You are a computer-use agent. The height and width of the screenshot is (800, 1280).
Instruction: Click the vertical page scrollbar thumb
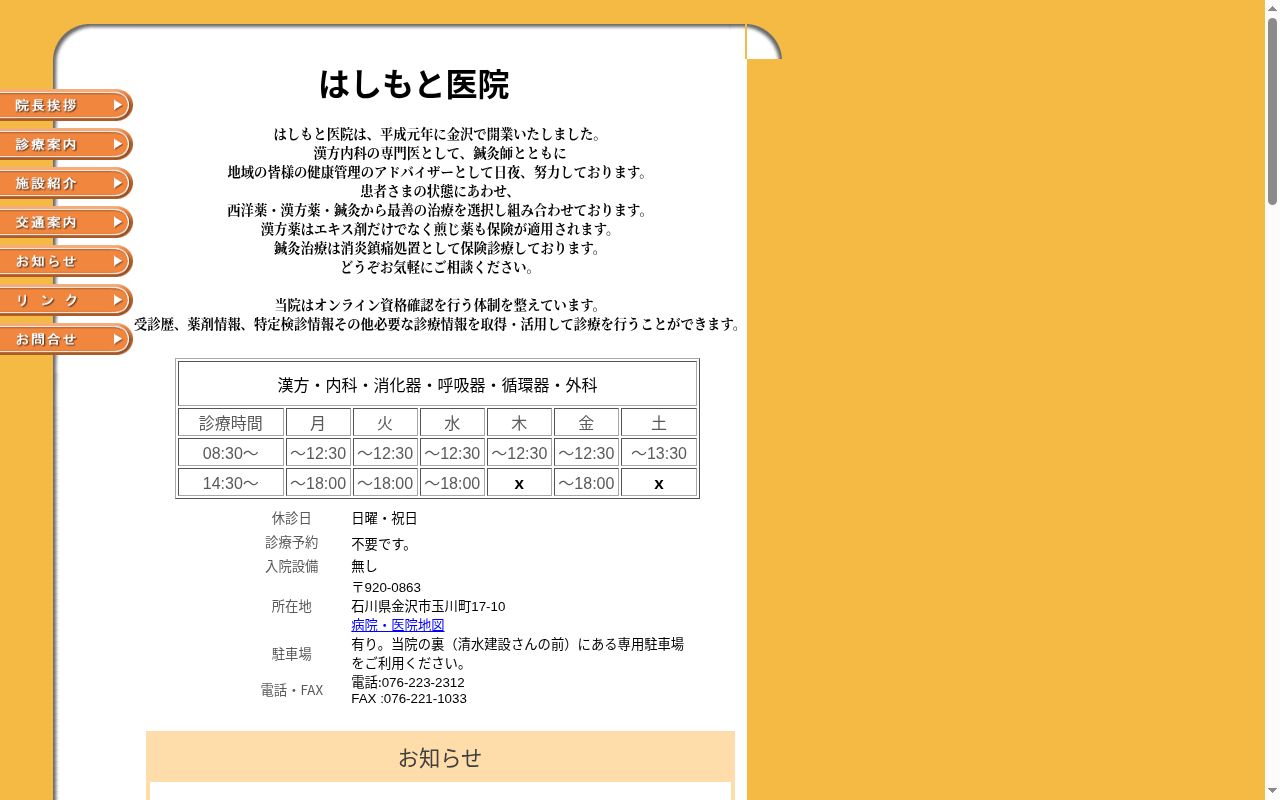pyautogui.click(x=1272, y=110)
